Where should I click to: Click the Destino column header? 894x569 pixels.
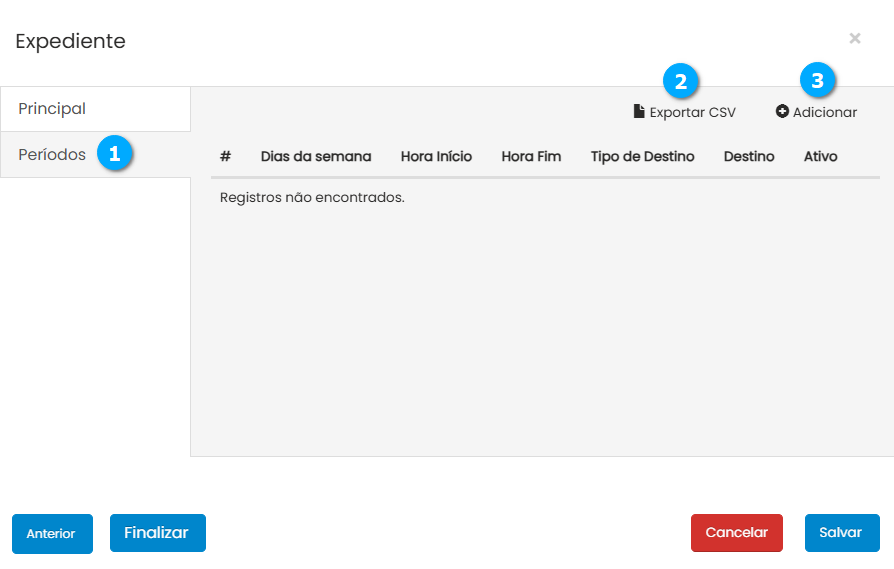[749, 157]
